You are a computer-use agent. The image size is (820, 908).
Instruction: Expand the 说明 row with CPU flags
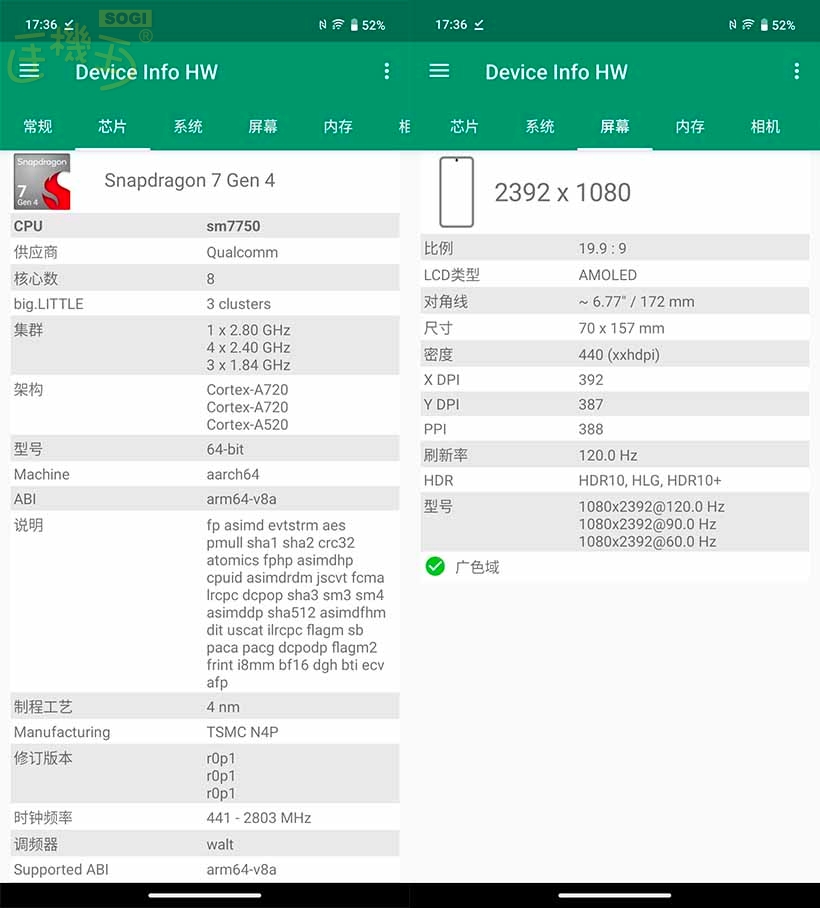coord(205,600)
